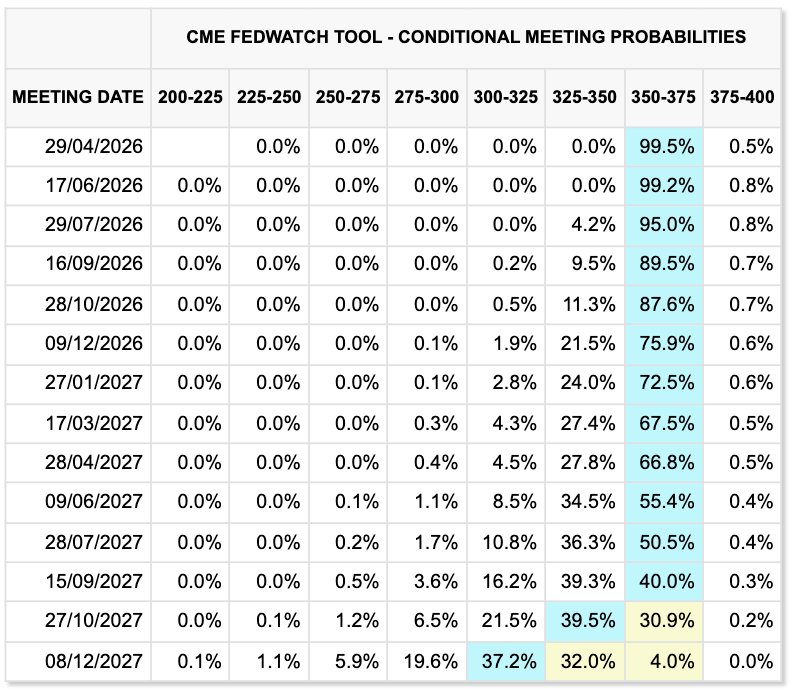This screenshot has height=692, width=791.
Task: Select the 5.9% cell in last row
Action: pyautogui.click(x=349, y=661)
